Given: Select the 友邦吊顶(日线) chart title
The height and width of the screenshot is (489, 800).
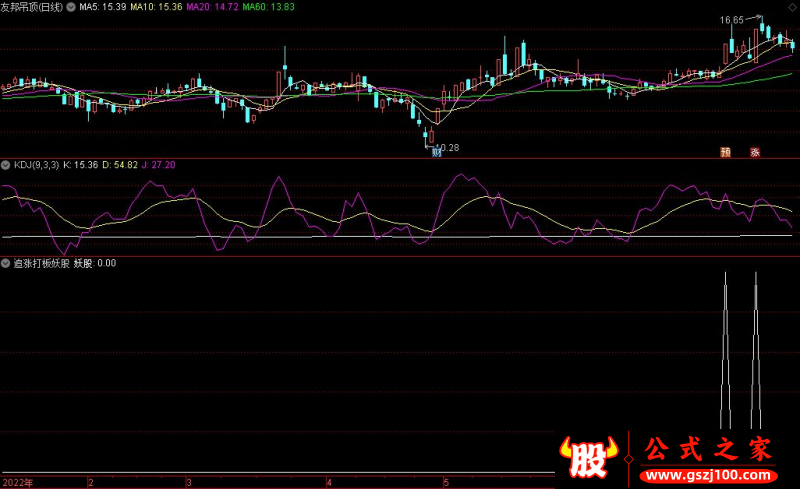Looking at the screenshot, I should click(32, 7).
